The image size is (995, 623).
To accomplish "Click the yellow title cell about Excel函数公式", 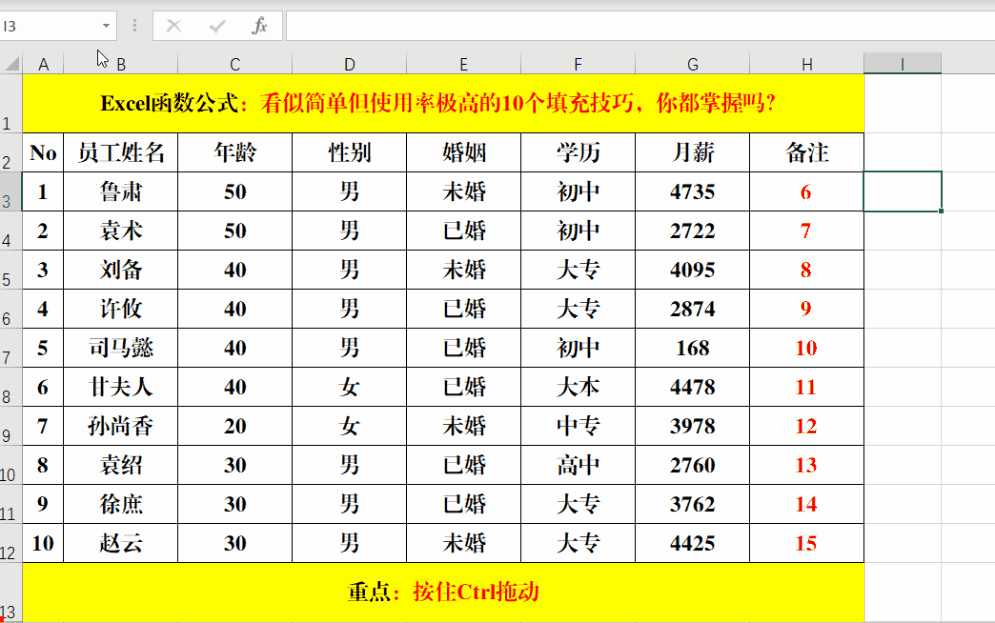I will click(x=444, y=103).
